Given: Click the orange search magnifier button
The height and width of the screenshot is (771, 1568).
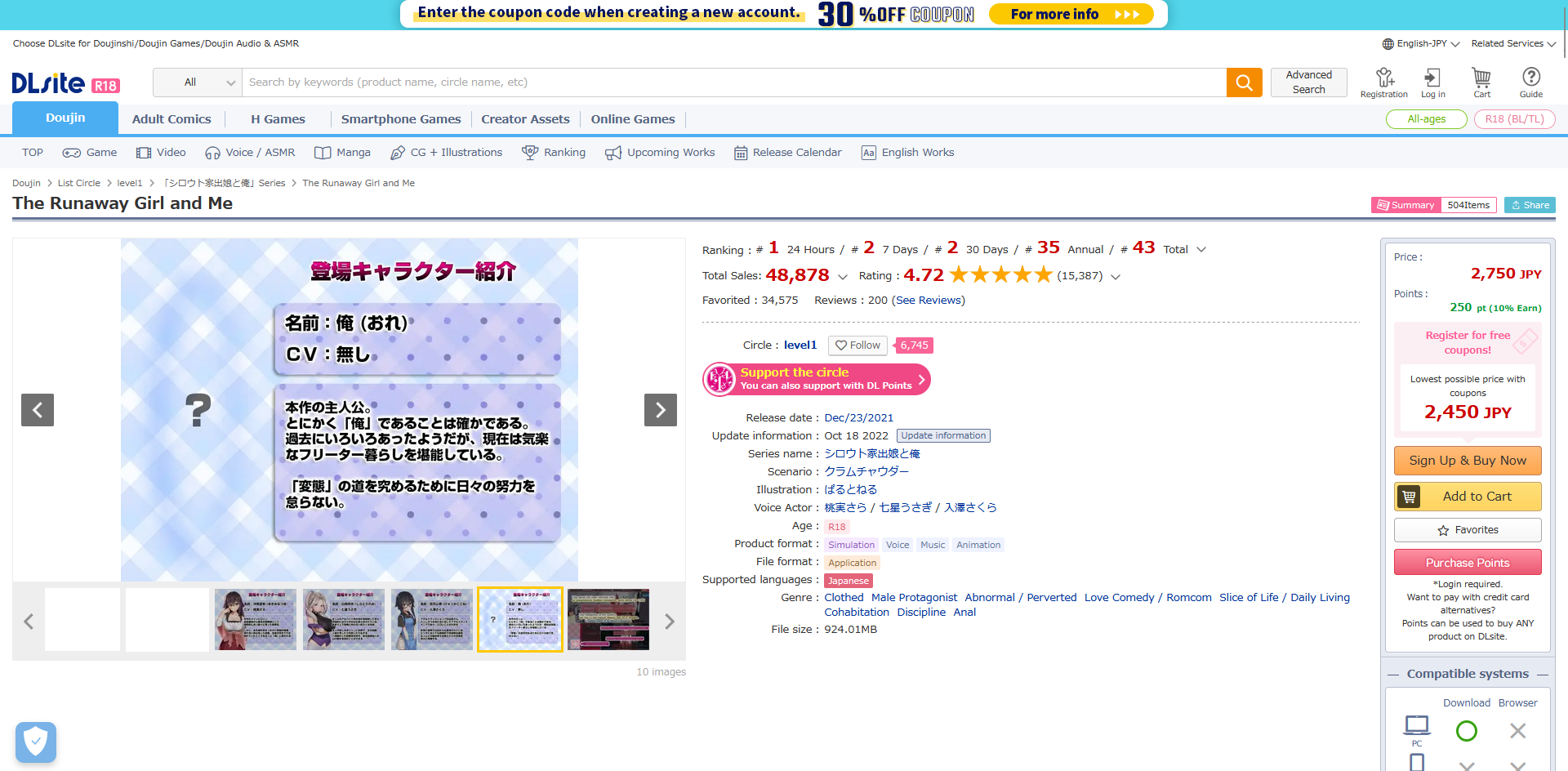Looking at the screenshot, I should tap(1244, 82).
